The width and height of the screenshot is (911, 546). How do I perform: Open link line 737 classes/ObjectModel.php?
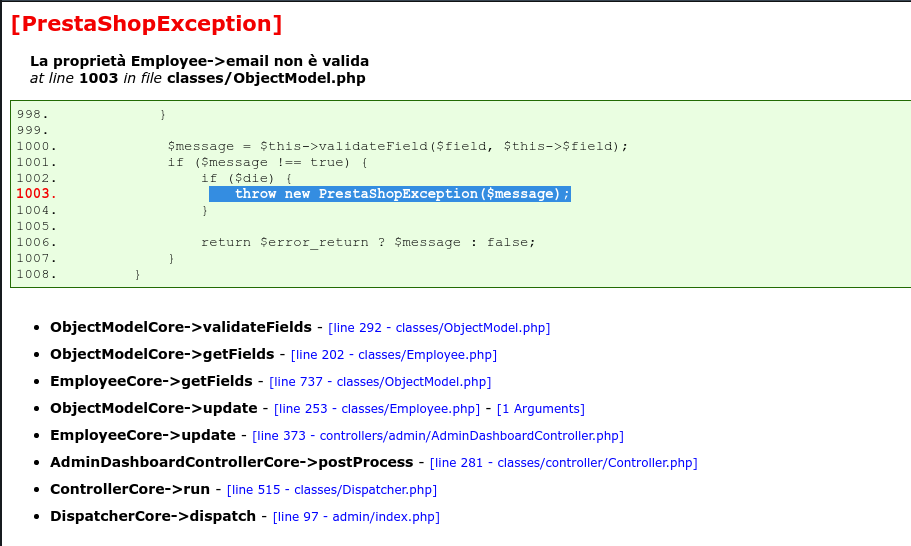click(x=380, y=382)
